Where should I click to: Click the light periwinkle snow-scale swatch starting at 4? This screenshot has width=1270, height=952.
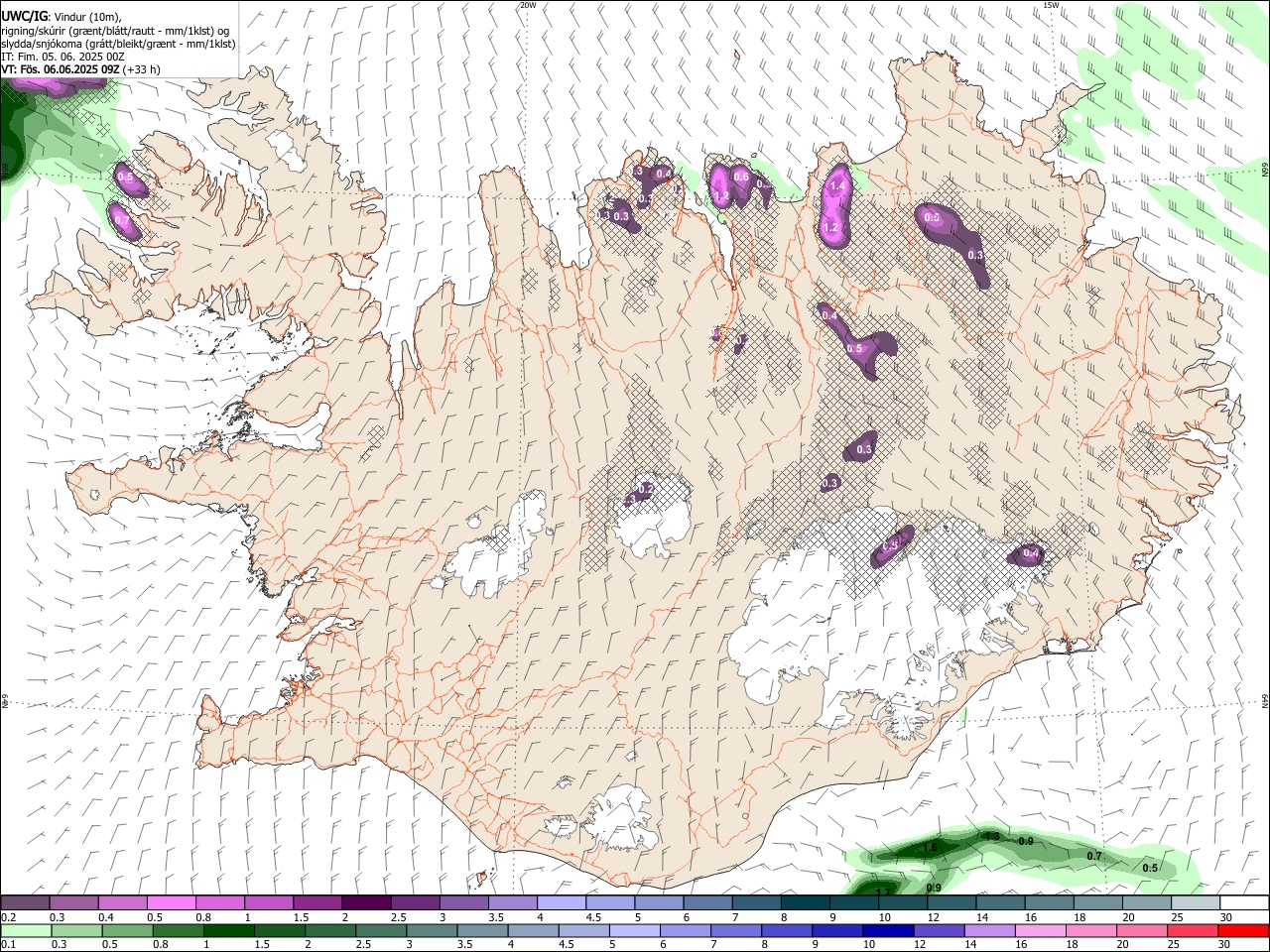pos(561,903)
